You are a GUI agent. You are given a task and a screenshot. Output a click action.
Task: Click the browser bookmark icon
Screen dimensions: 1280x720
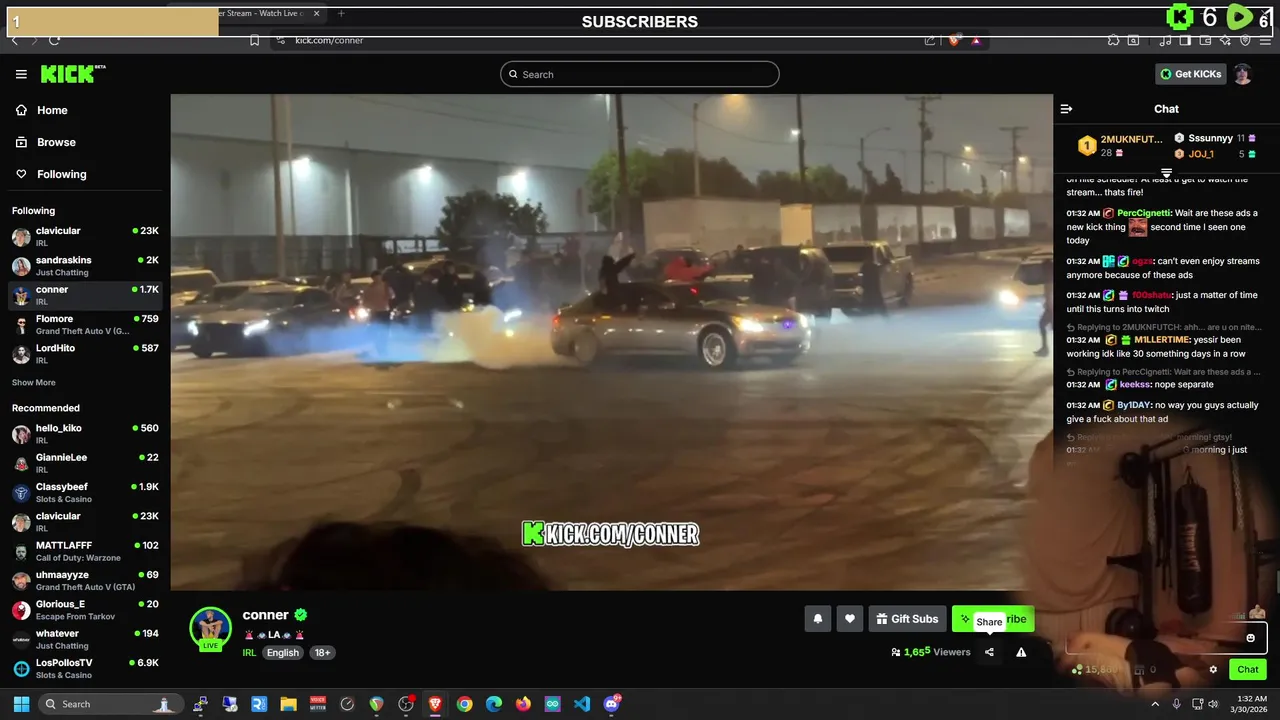click(x=254, y=40)
